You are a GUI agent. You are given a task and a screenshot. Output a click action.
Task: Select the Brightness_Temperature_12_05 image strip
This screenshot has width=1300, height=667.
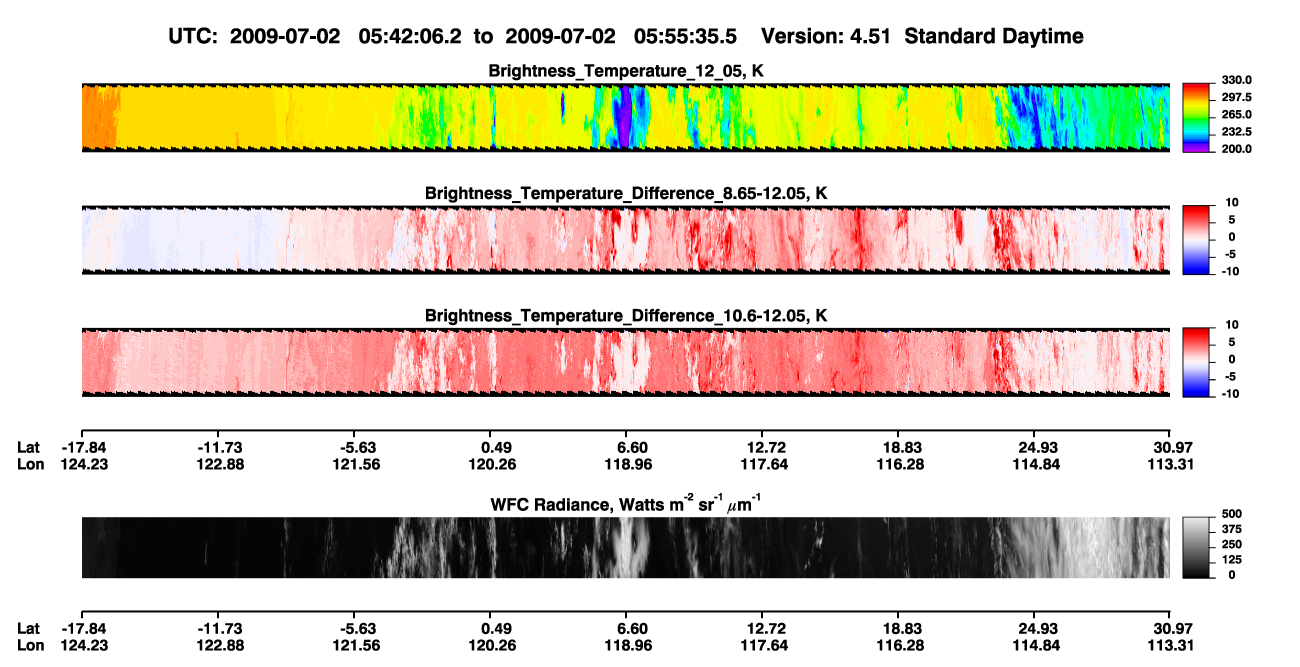coord(625,118)
